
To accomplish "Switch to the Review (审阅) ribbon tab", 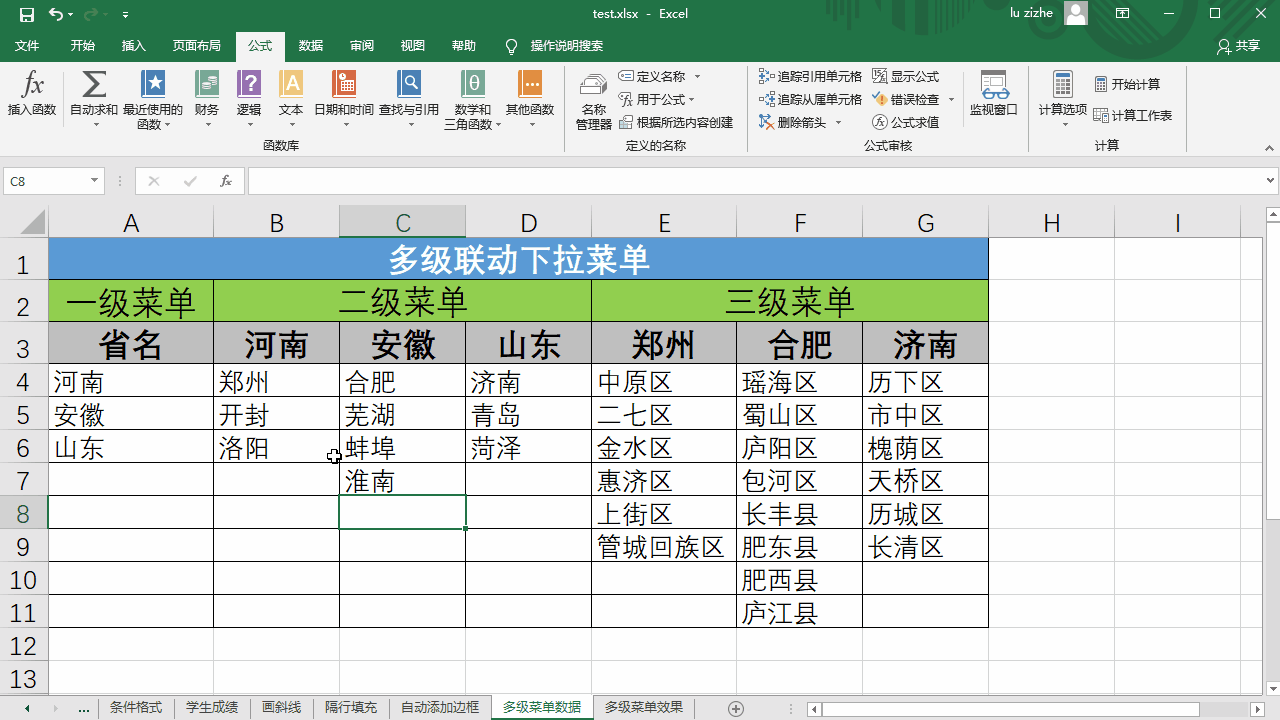I will point(362,46).
